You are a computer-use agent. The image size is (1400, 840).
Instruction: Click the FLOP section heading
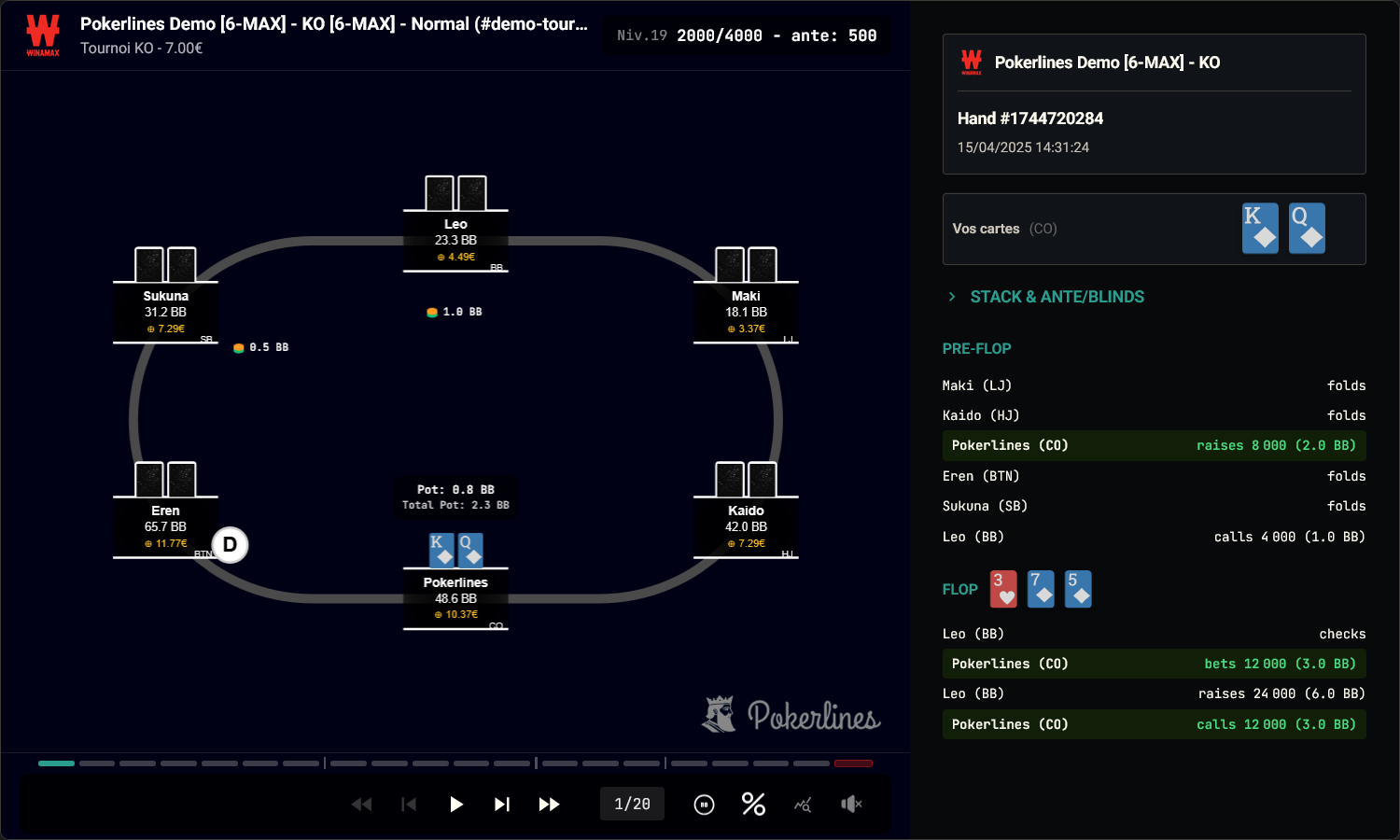click(959, 589)
